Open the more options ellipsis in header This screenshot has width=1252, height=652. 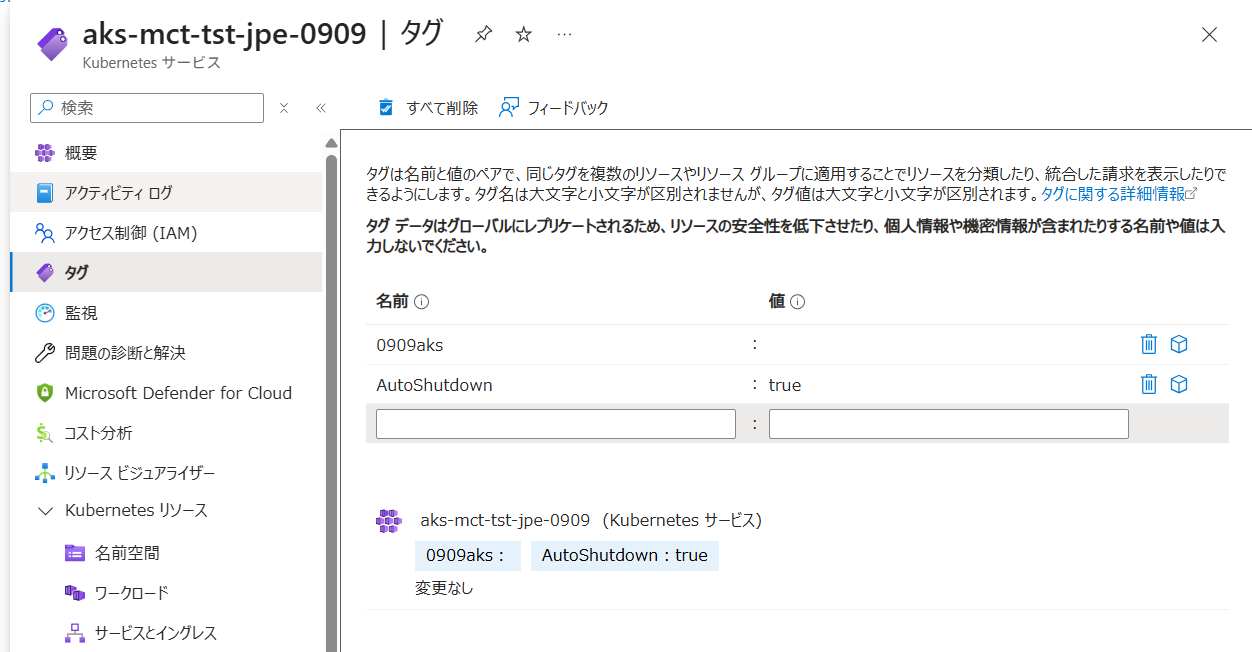coord(564,35)
